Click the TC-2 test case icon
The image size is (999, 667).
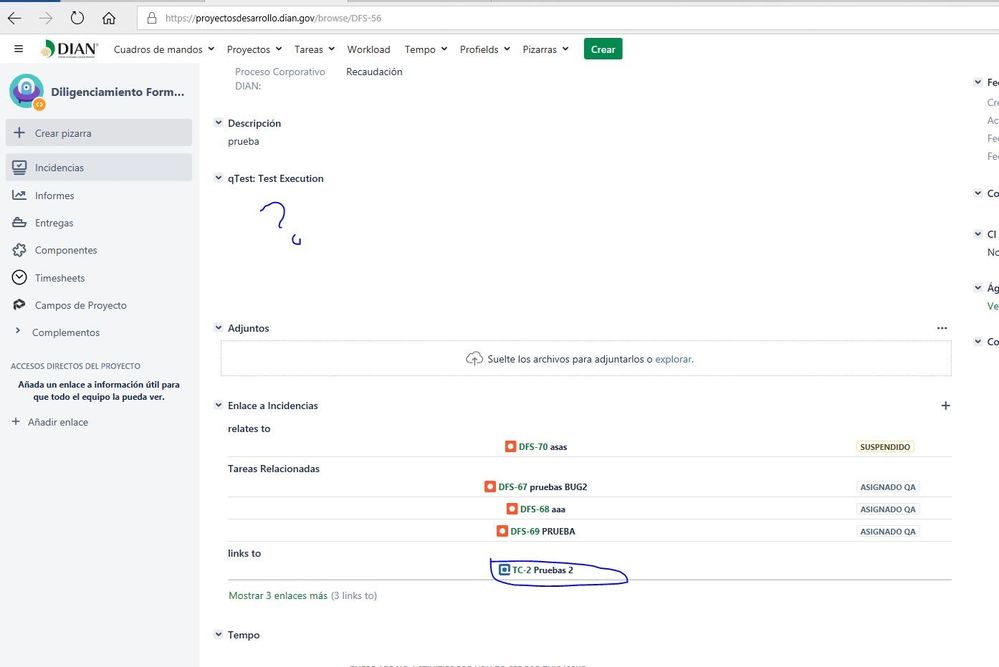(x=503, y=569)
